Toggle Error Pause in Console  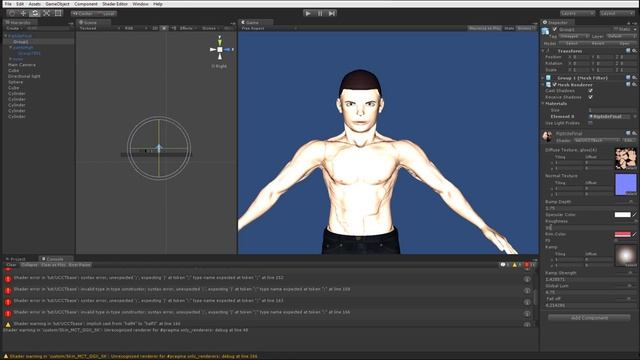tap(80, 265)
